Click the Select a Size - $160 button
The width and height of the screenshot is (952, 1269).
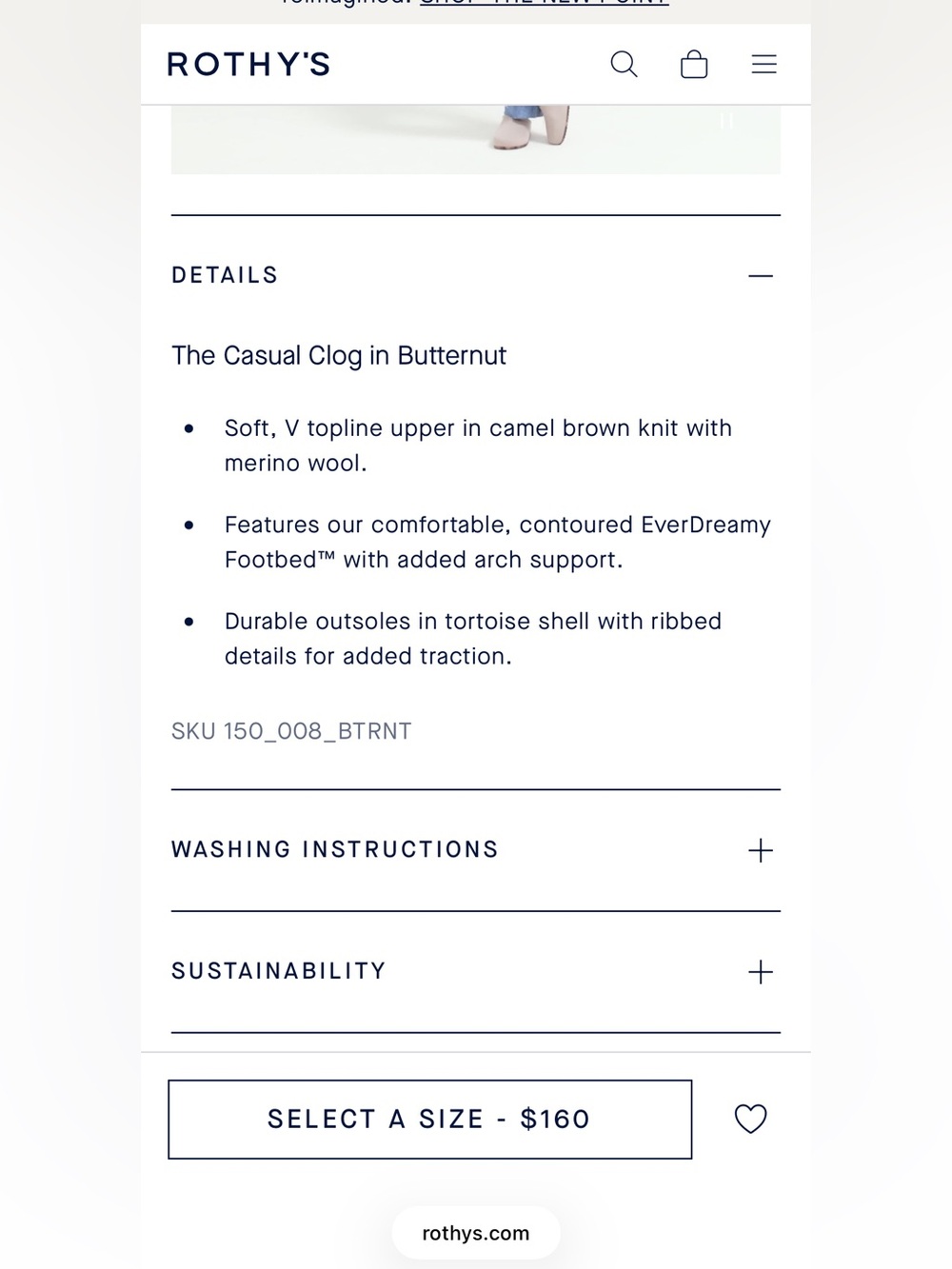tap(430, 1120)
